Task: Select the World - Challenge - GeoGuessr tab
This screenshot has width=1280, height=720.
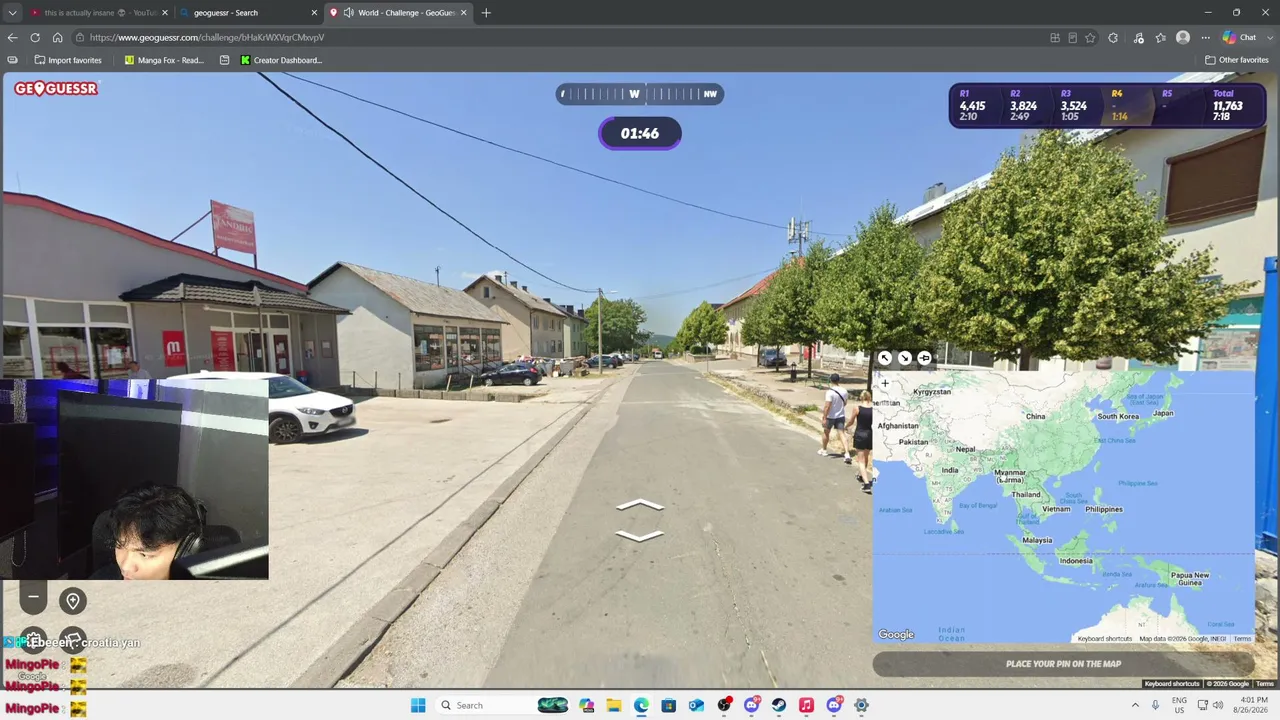Action: [399, 13]
